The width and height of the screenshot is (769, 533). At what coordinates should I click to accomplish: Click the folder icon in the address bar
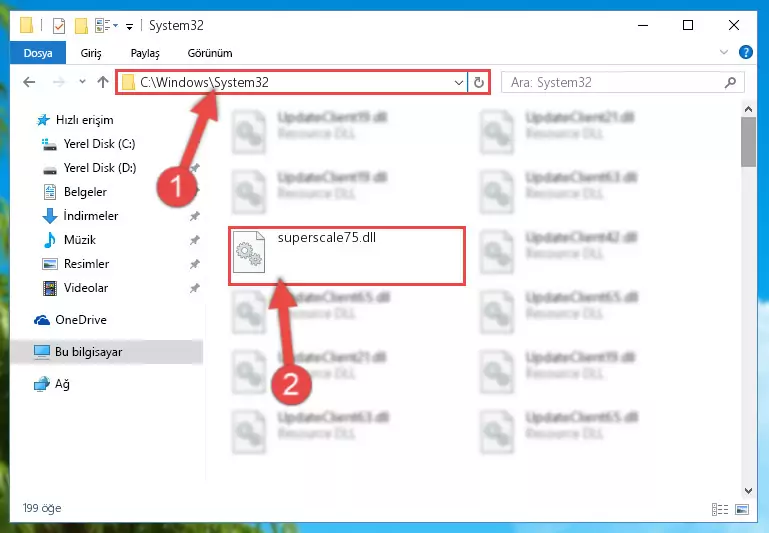tap(128, 82)
